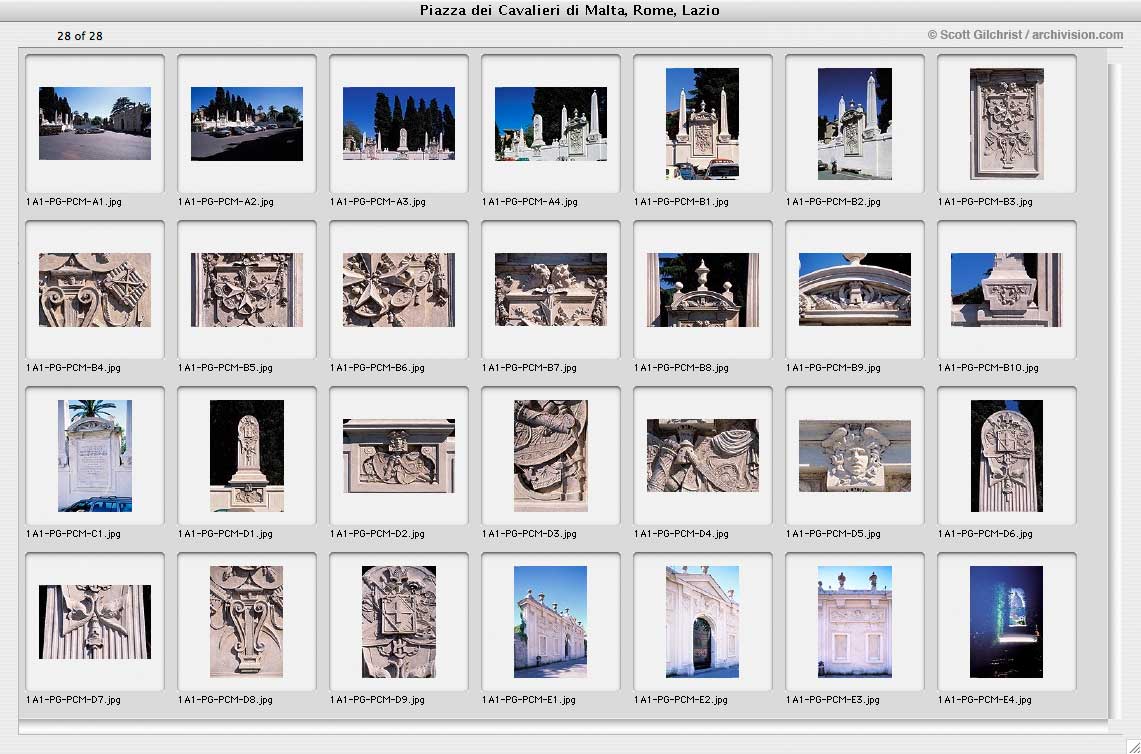The image size is (1141, 754).
Task: Open the 1A1-PG-PCM-D8.jpg image
Action: coord(247,622)
